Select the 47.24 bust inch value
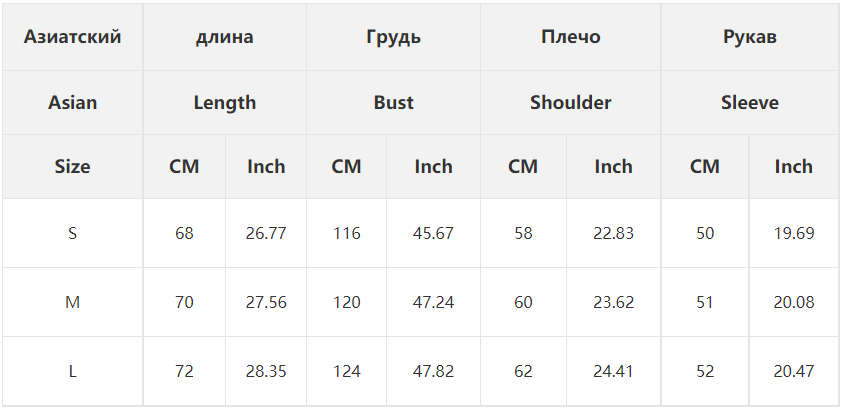The image size is (842, 410). [x=433, y=302]
